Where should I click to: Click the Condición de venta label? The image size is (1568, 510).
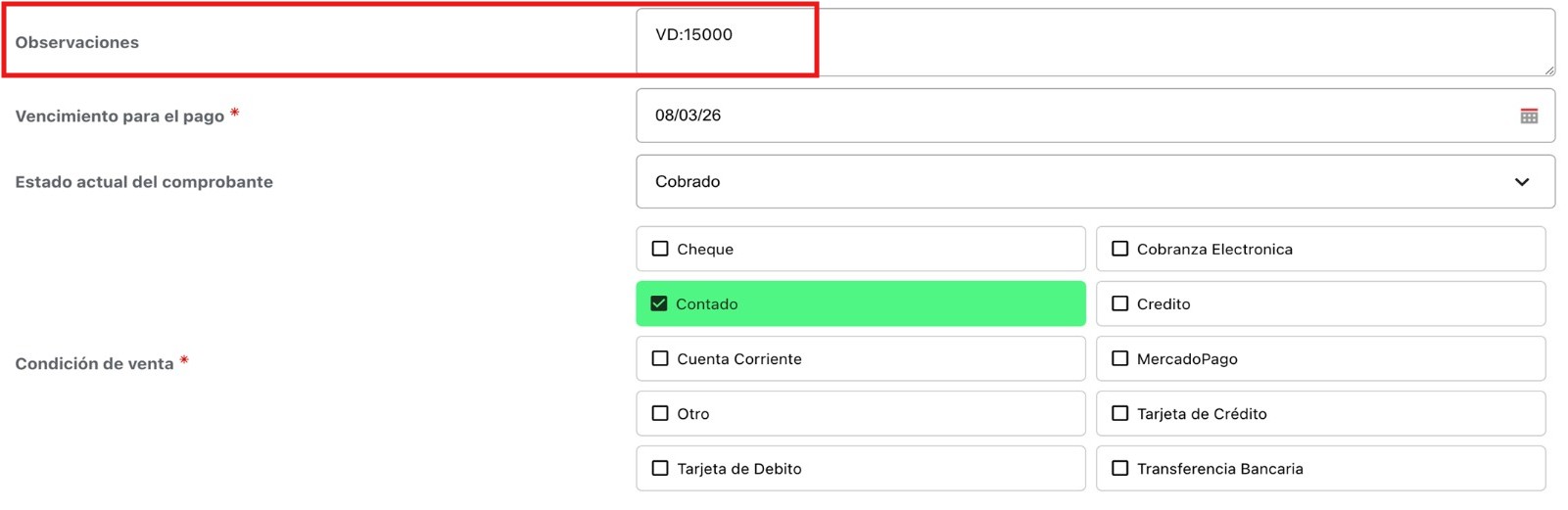tap(94, 363)
